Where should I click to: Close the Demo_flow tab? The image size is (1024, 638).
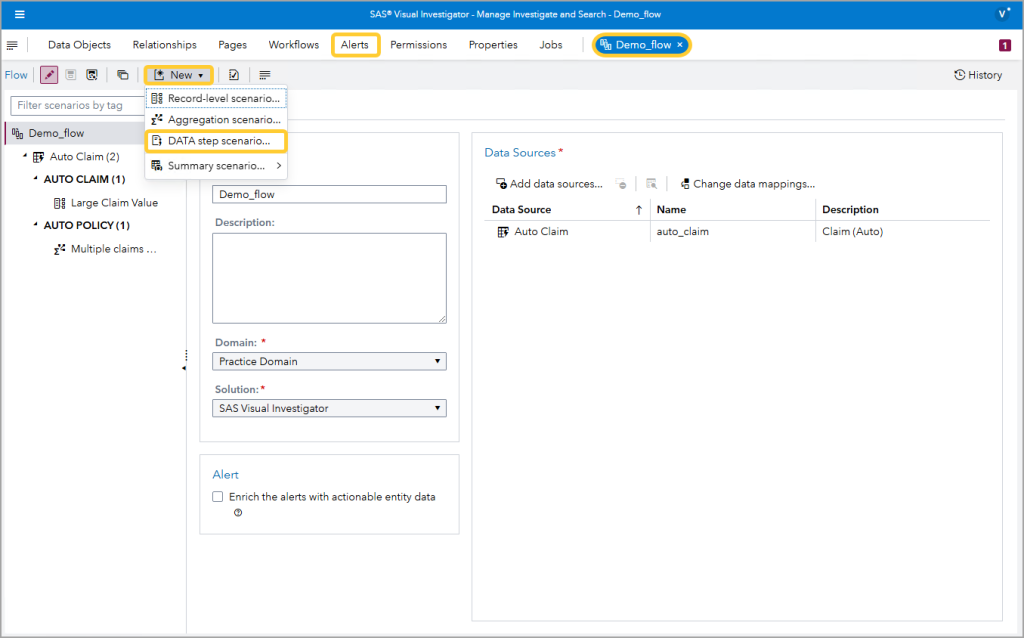point(680,45)
